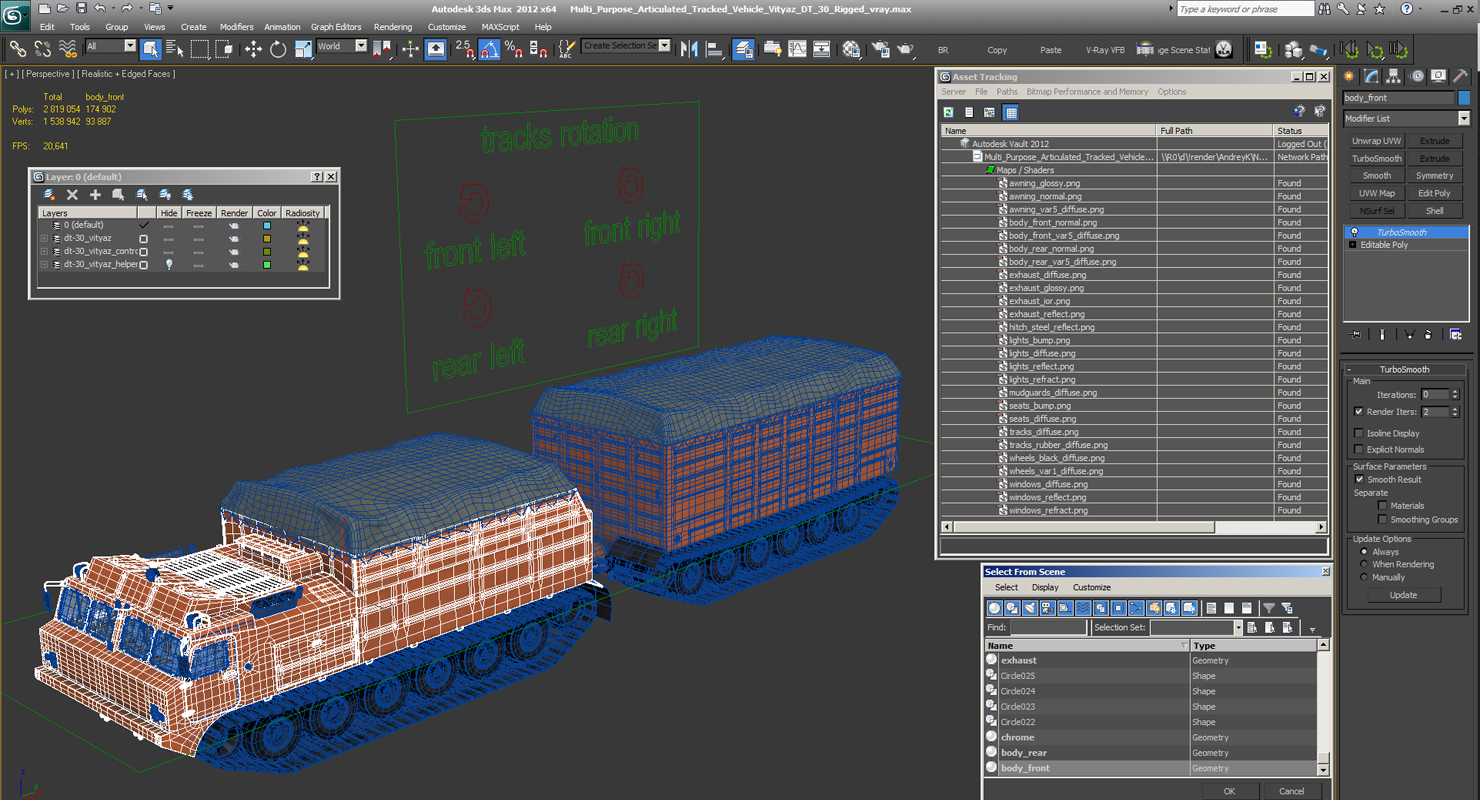This screenshot has width=1480, height=800.
Task: Expand the Editable Poly stack entry
Action: 1353,244
